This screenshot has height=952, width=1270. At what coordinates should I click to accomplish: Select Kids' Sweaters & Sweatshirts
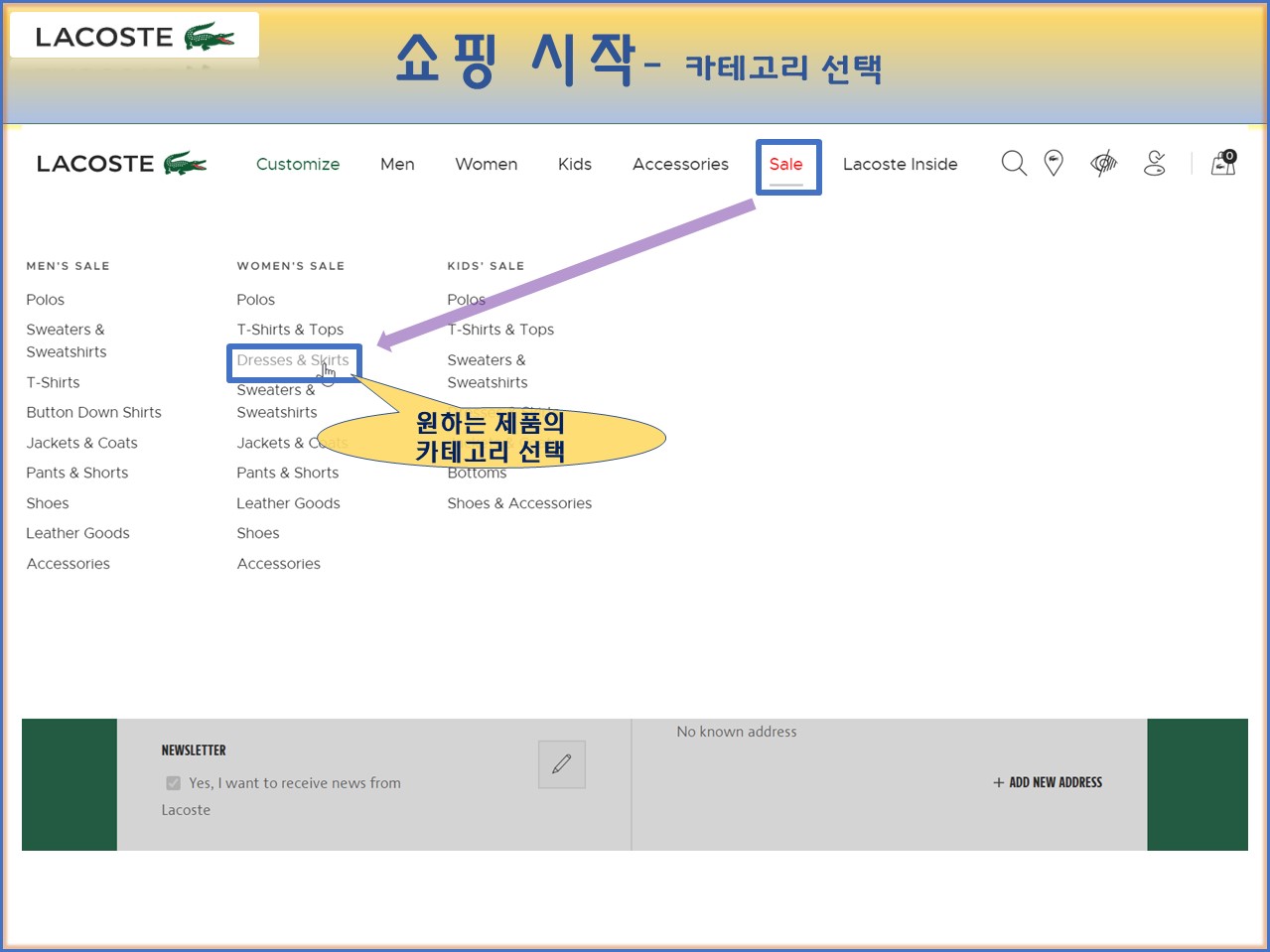(x=488, y=371)
